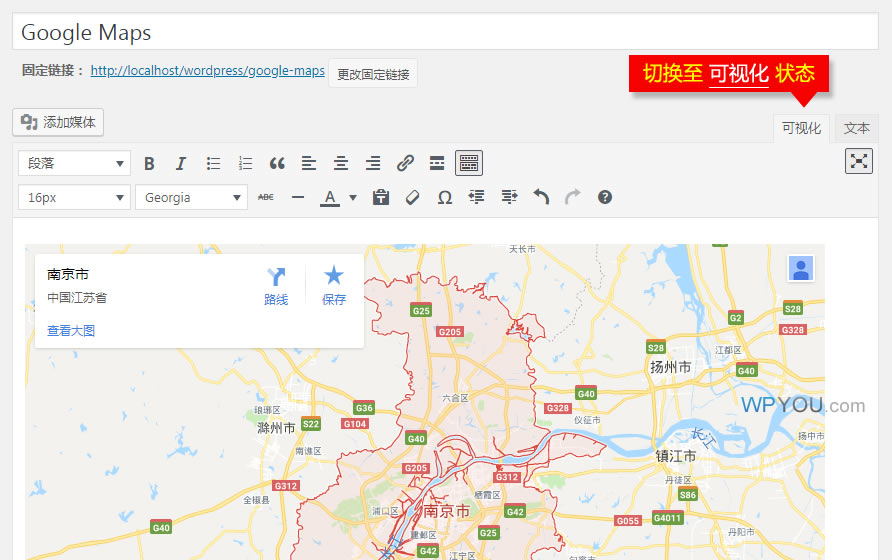Click 保存 star on map card

coord(334,287)
